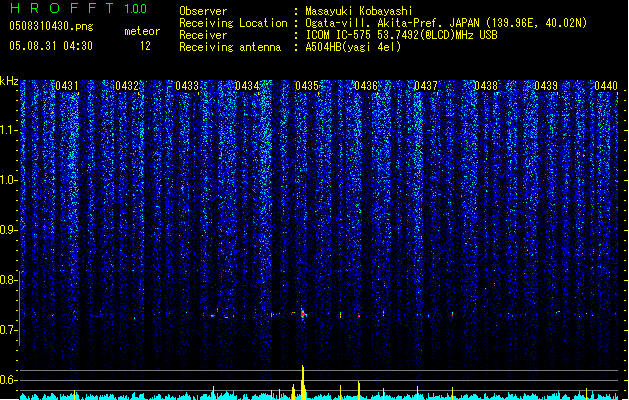This screenshot has height=400, width=629.
Task: Click the meteor label
Action: (x=142, y=31)
